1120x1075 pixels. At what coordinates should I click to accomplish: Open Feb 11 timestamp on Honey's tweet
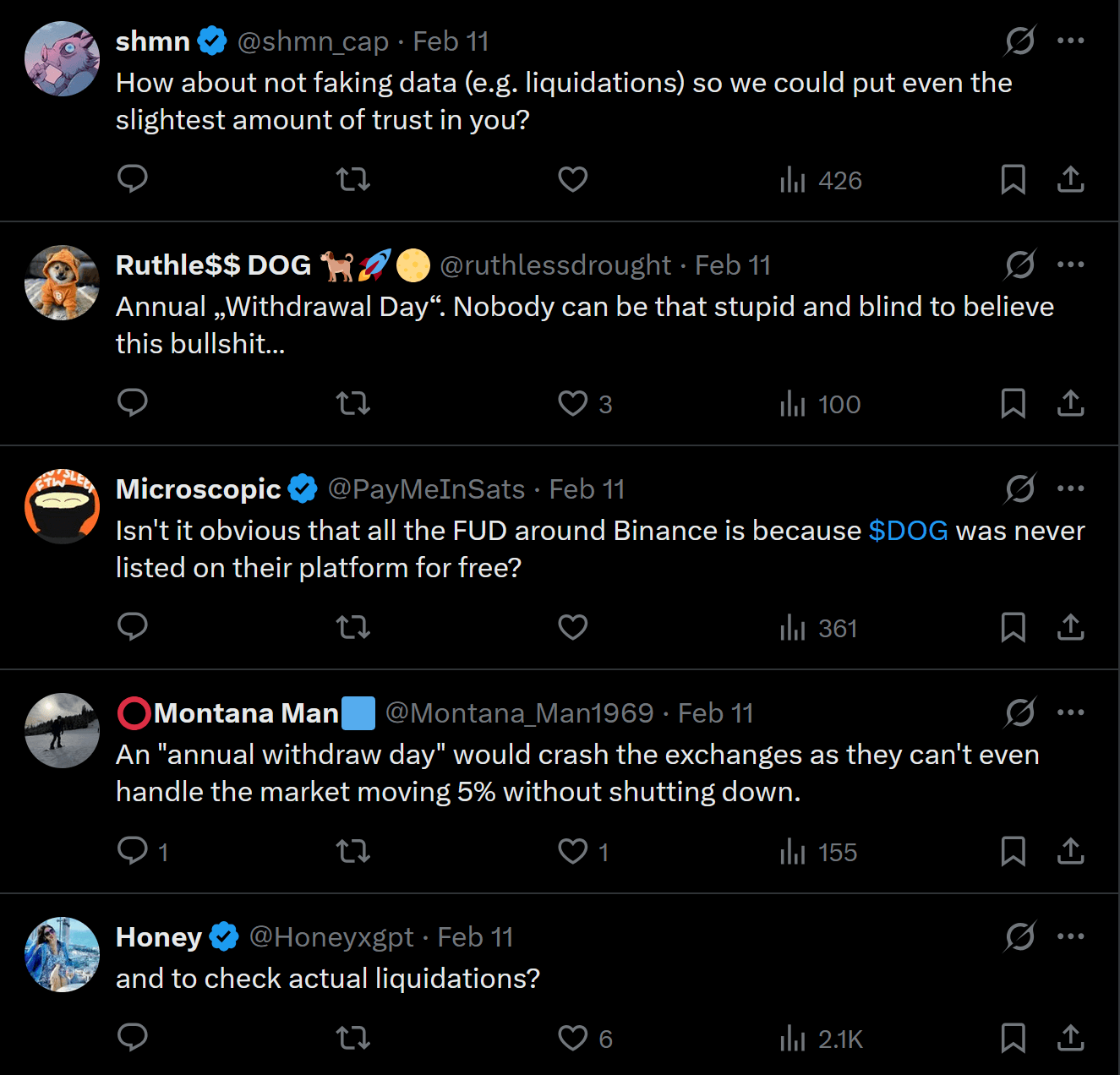(x=475, y=937)
